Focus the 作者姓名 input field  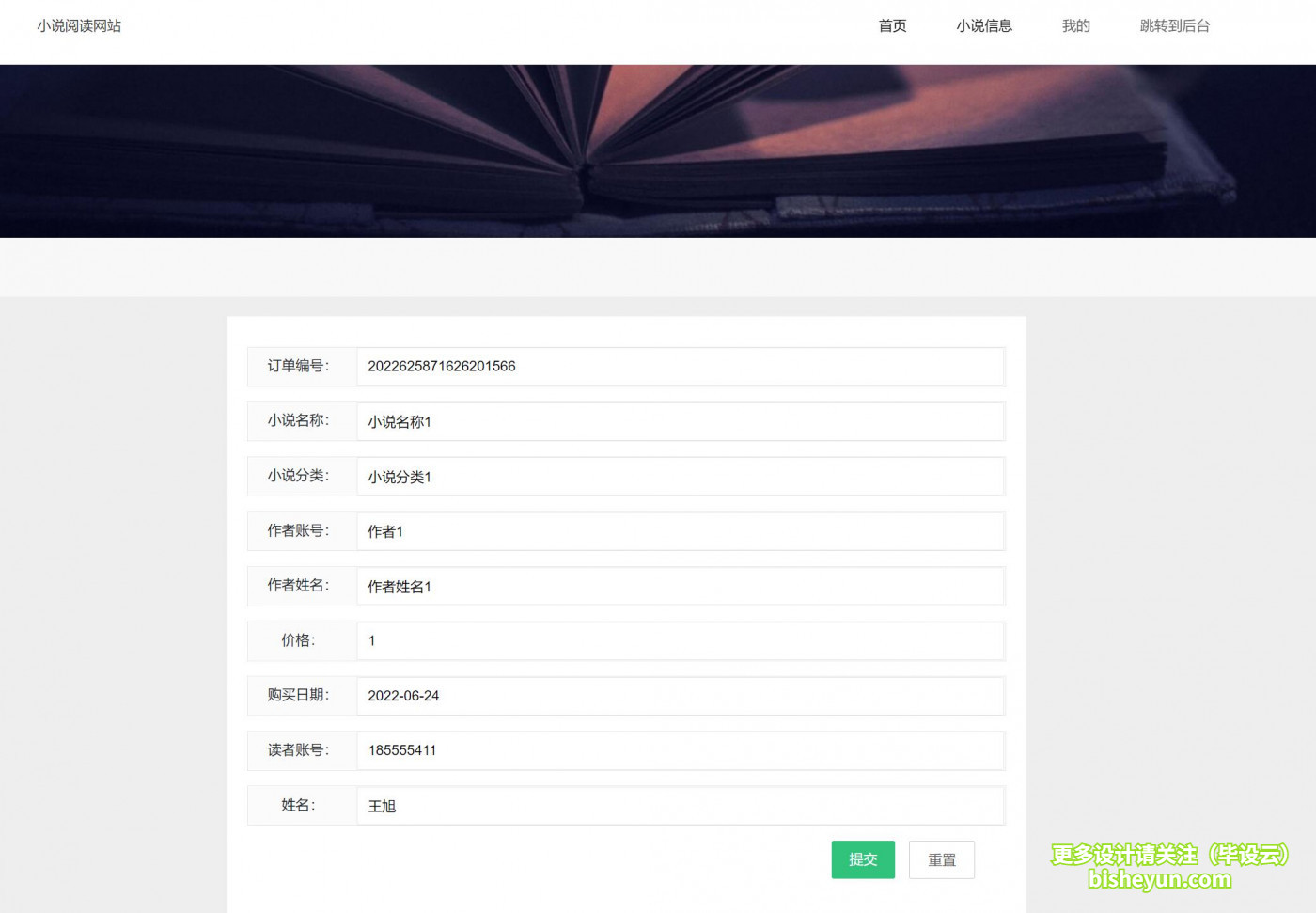(681, 586)
